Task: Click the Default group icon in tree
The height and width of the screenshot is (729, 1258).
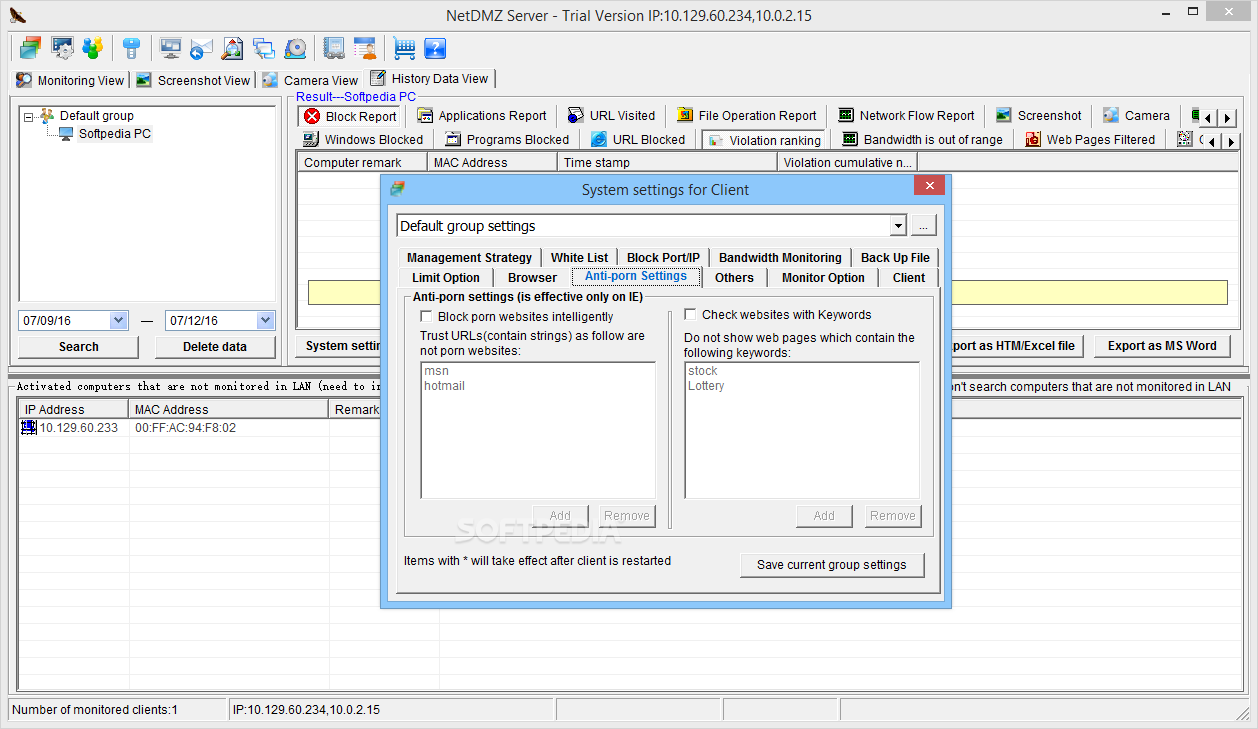Action: (x=47, y=116)
